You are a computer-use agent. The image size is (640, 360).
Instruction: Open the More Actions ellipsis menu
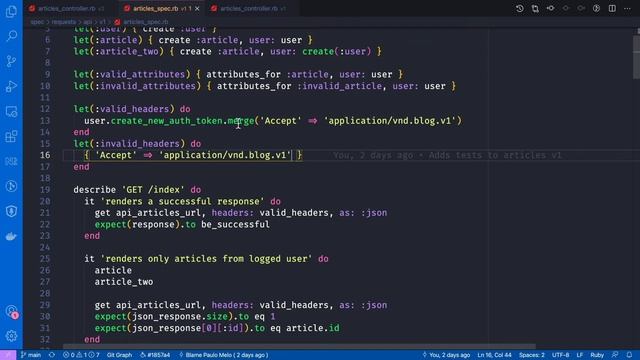click(x=627, y=8)
